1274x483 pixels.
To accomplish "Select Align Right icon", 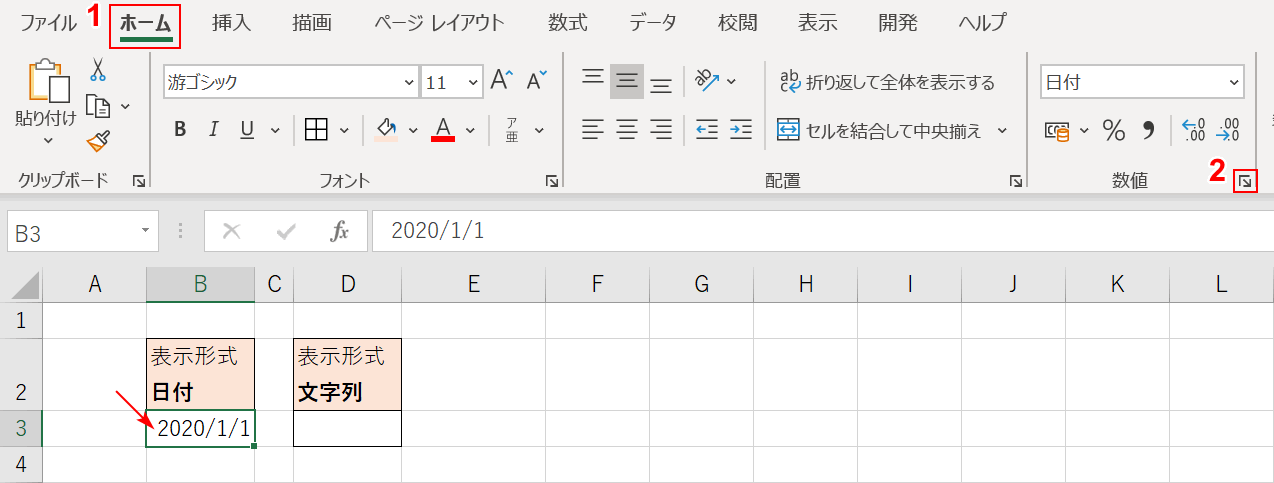I will [x=661, y=129].
